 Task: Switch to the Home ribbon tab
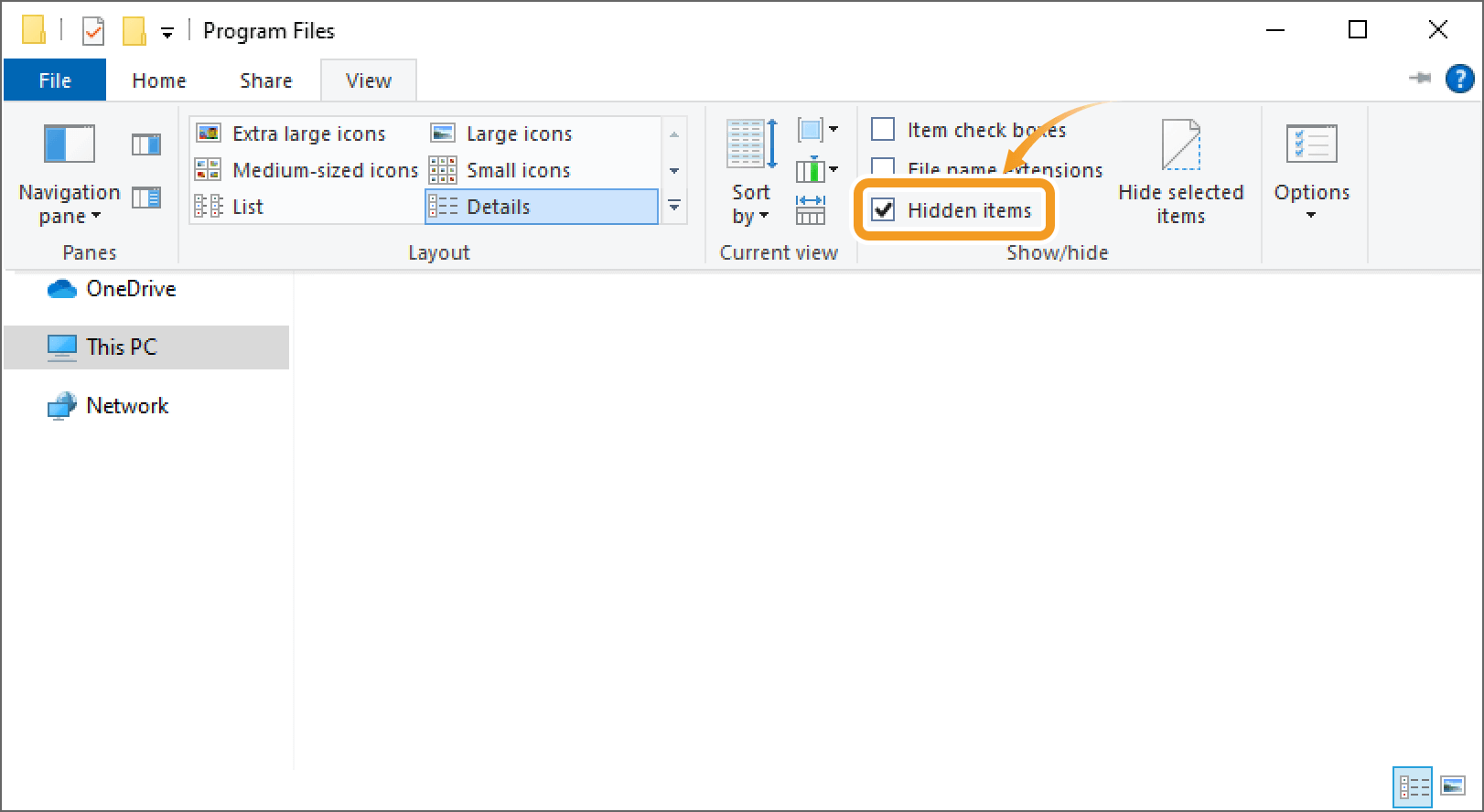tap(158, 80)
